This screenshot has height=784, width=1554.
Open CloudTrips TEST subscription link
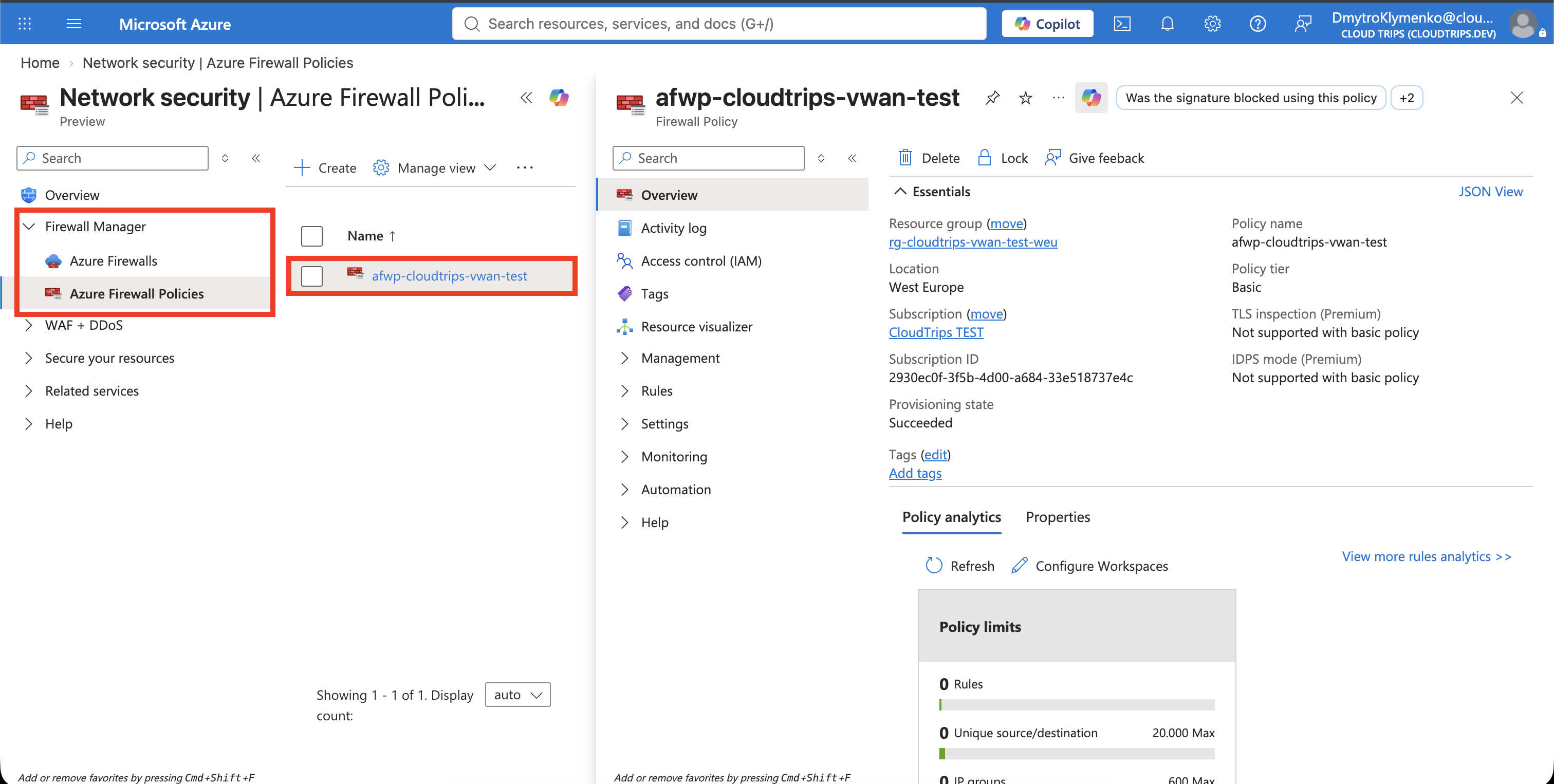pos(936,332)
